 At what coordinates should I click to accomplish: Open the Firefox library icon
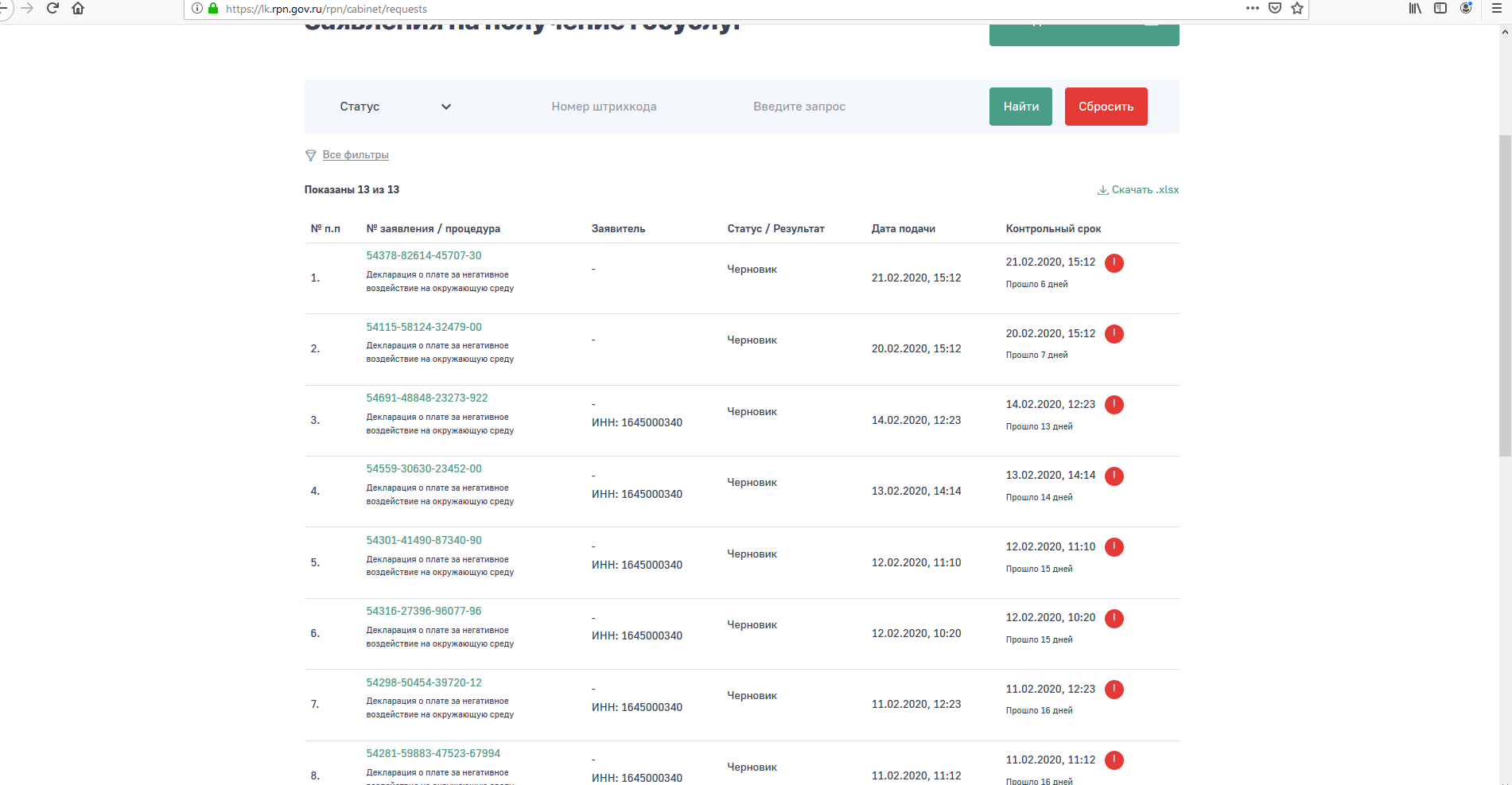point(1415,9)
